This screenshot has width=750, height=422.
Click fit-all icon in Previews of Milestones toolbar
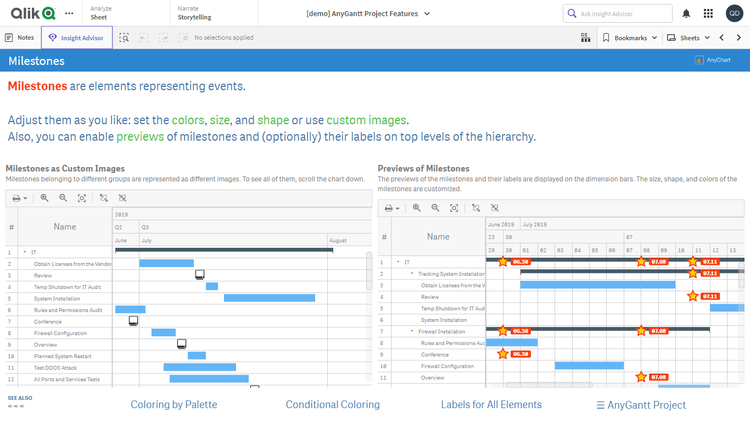tap(454, 208)
